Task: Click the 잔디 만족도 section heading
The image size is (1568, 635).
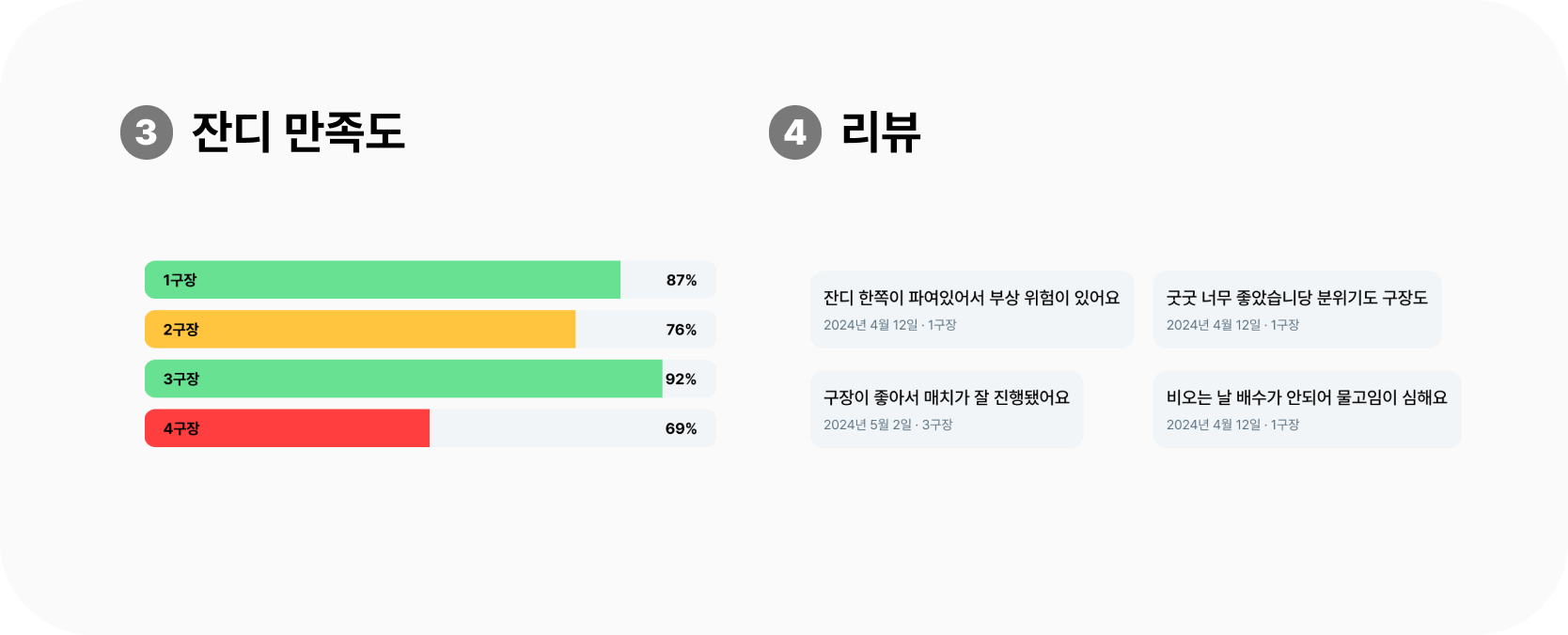Action: tap(298, 132)
